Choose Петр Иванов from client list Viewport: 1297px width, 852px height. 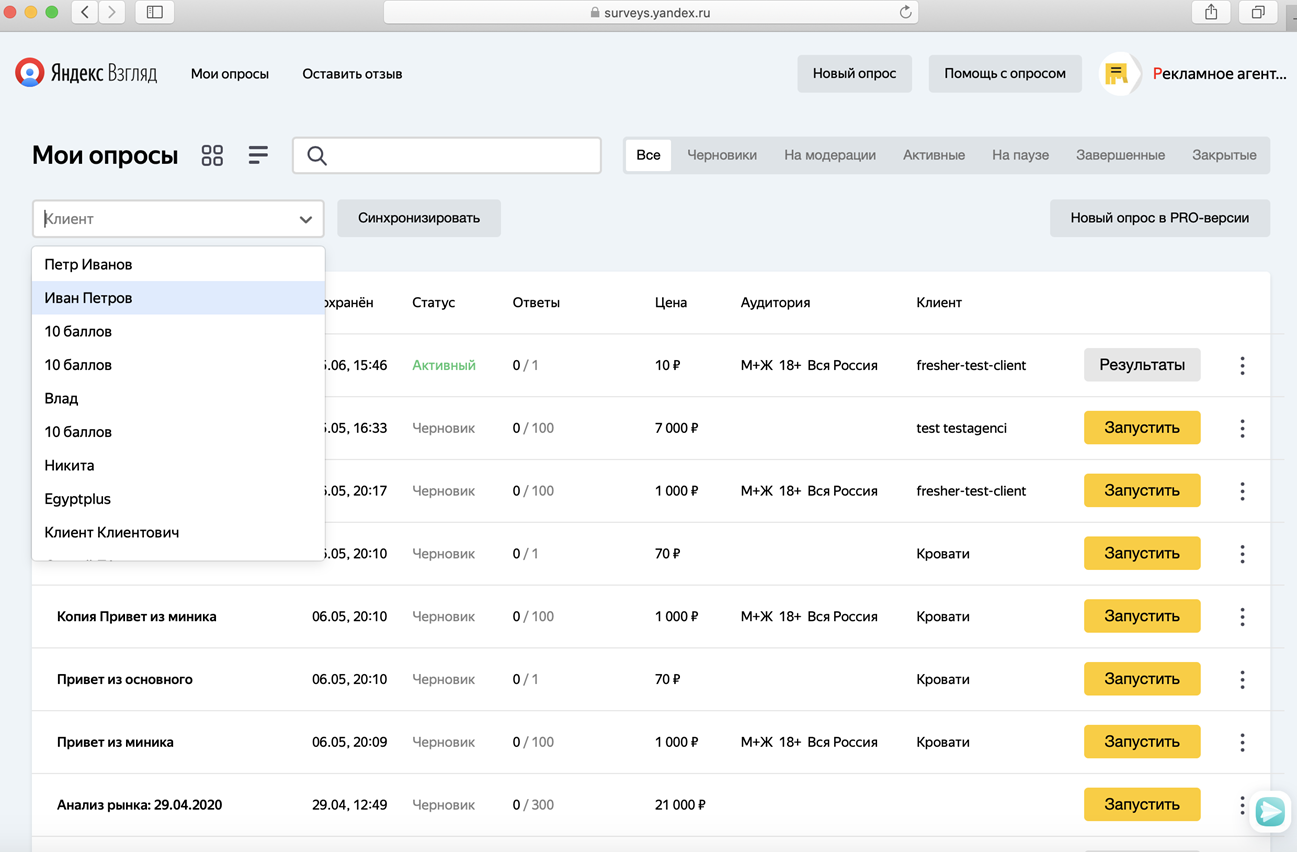[178, 264]
